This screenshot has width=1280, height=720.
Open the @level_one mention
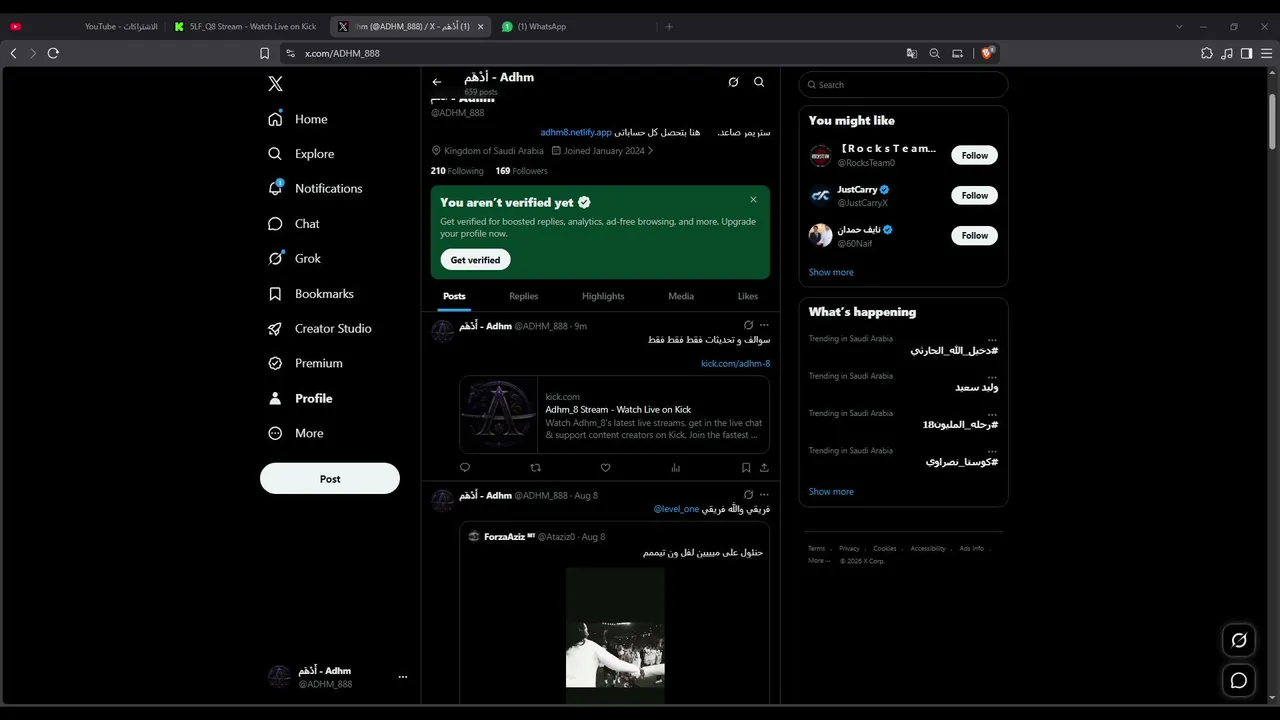(x=677, y=509)
